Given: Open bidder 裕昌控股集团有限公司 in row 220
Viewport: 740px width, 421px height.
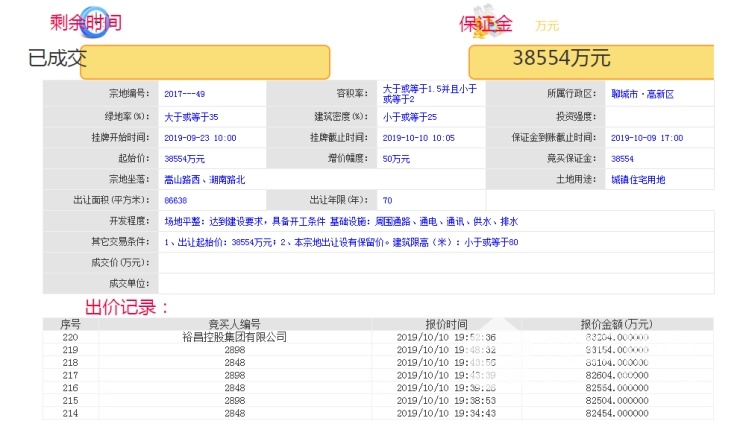Looking at the screenshot, I should (x=234, y=337).
